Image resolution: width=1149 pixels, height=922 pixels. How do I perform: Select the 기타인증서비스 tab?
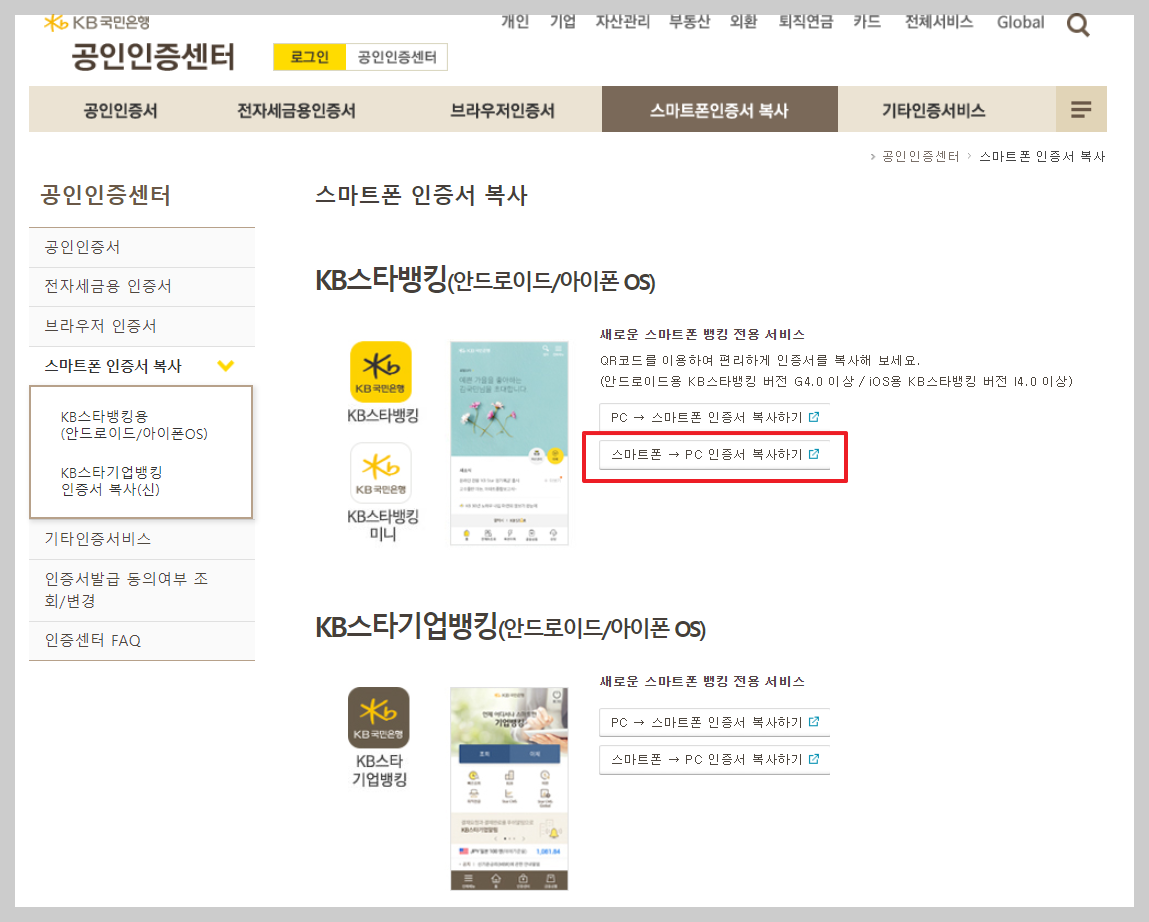[x=934, y=110]
